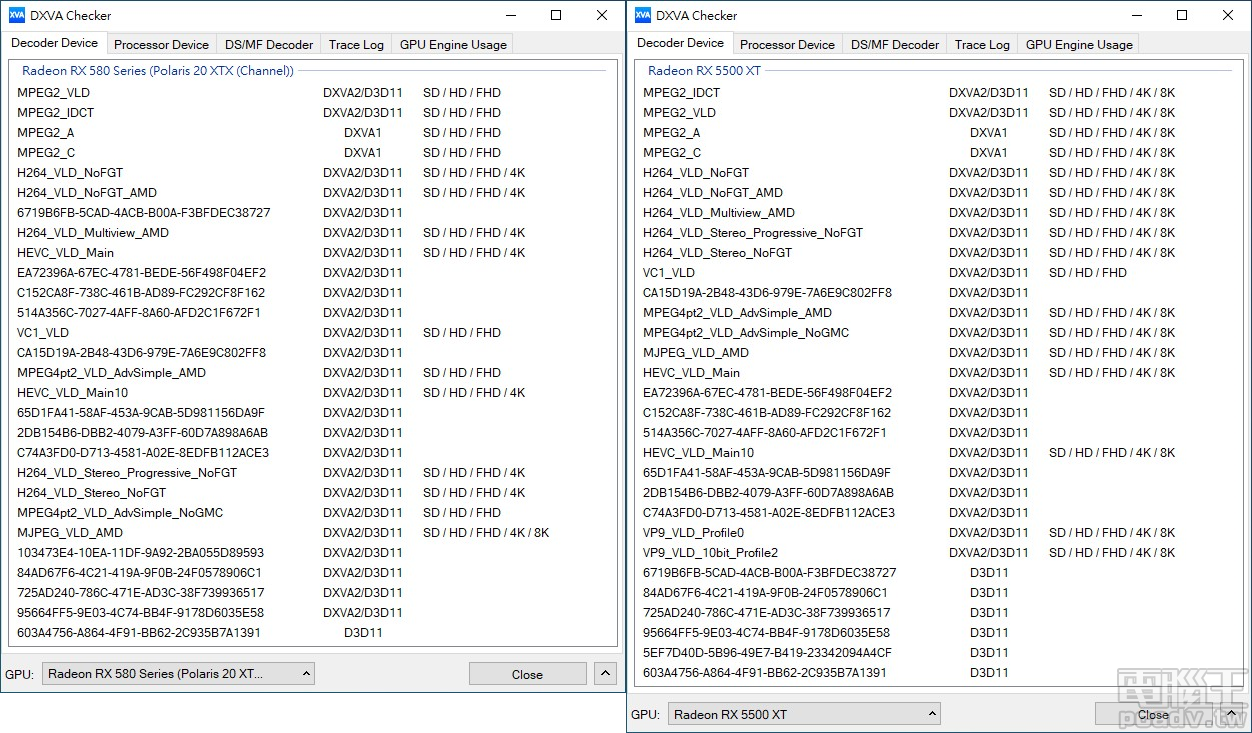Minimize the left DXVA Checker window
Image resolution: width=1252 pixels, height=733 pixels.
click(510, 15)
